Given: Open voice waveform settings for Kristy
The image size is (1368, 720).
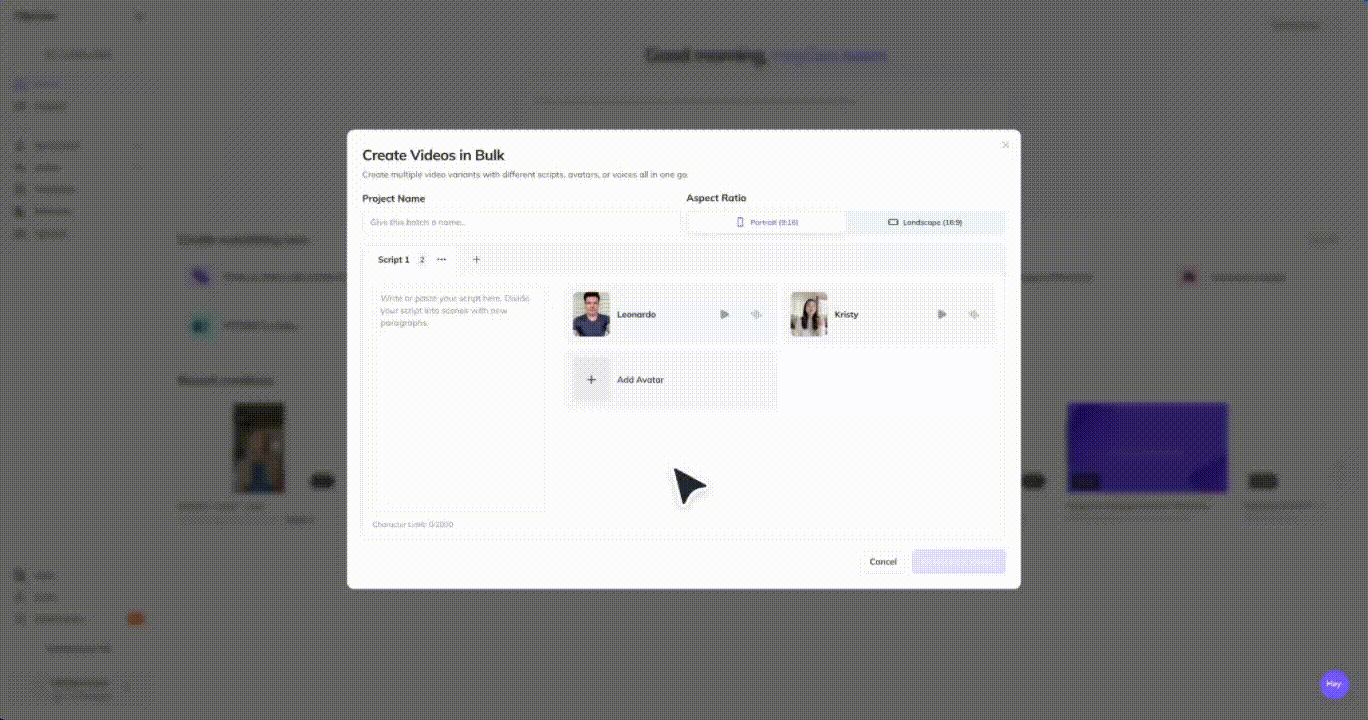Looking at the screenshot, I should tap(973, 314).
